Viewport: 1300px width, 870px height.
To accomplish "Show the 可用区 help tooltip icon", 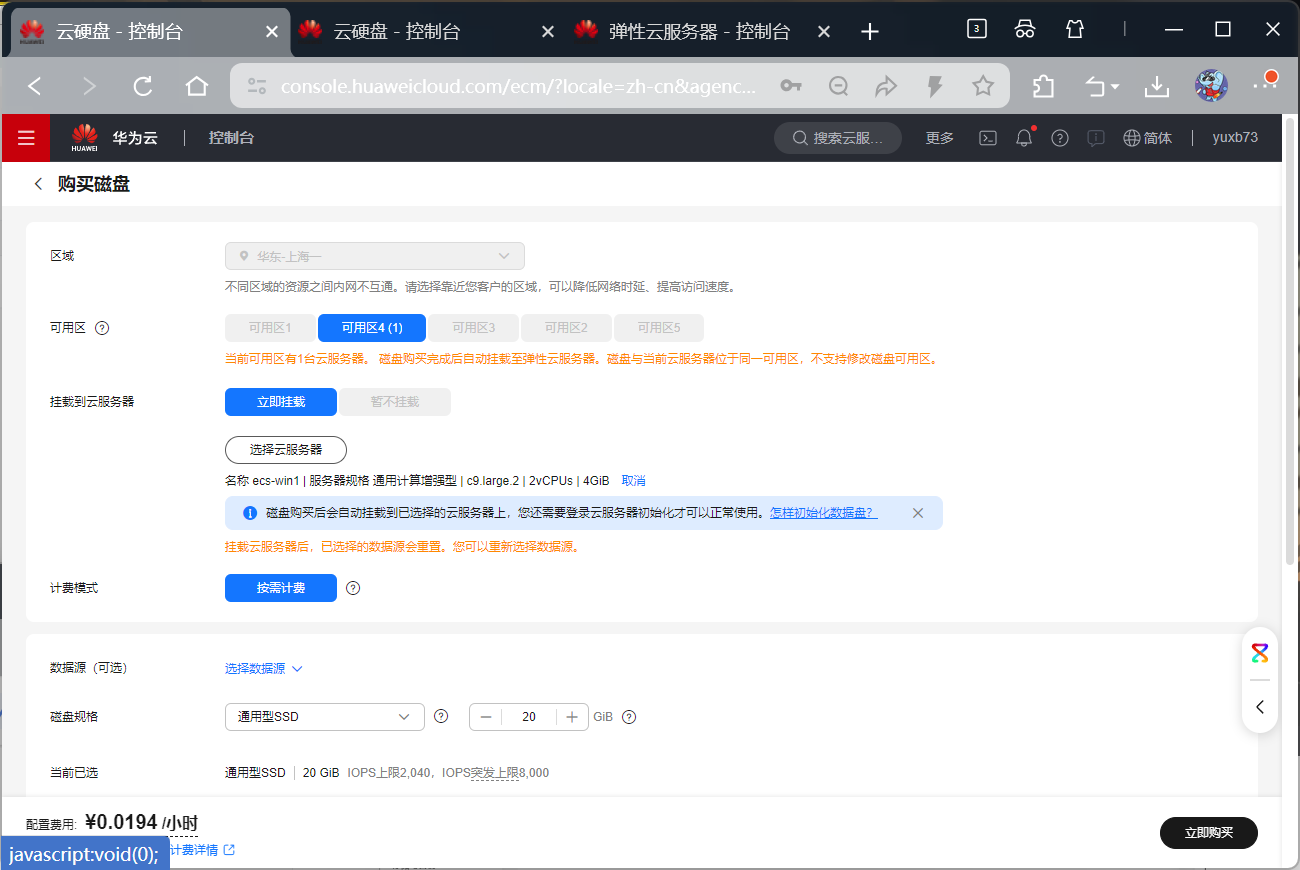I will 102,328.
